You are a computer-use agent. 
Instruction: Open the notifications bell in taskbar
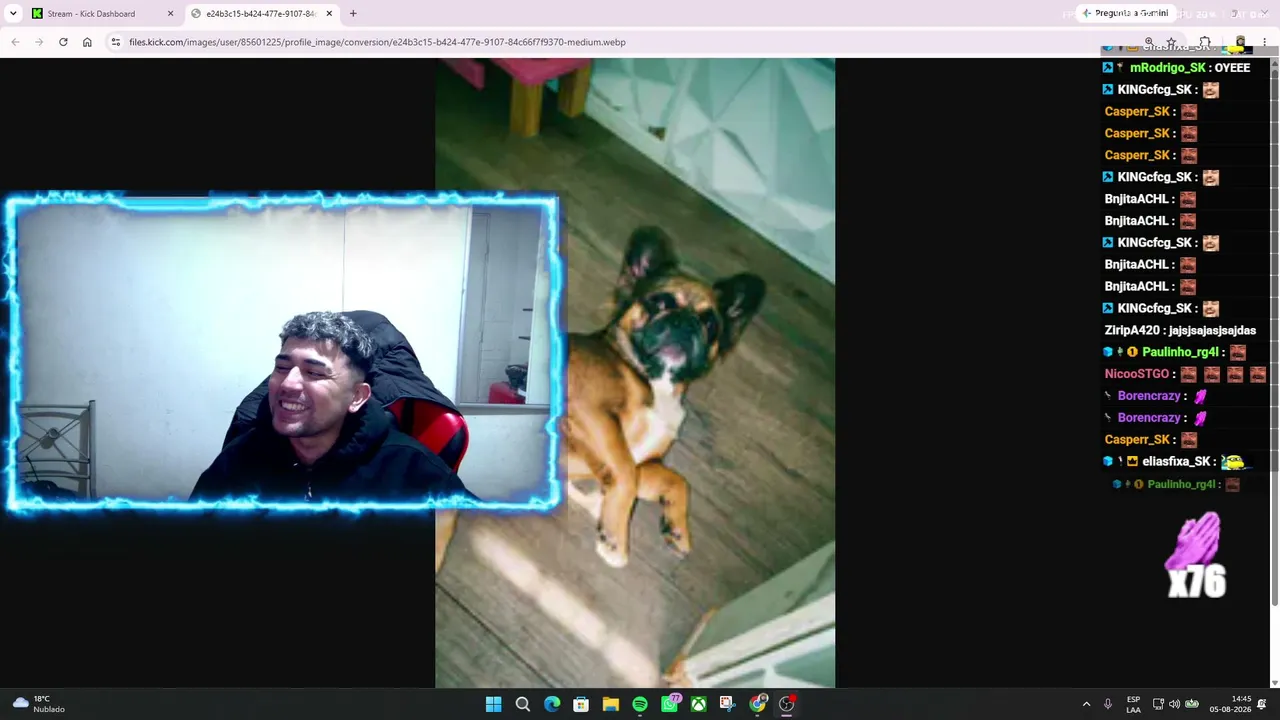[x=1262, y=705]
